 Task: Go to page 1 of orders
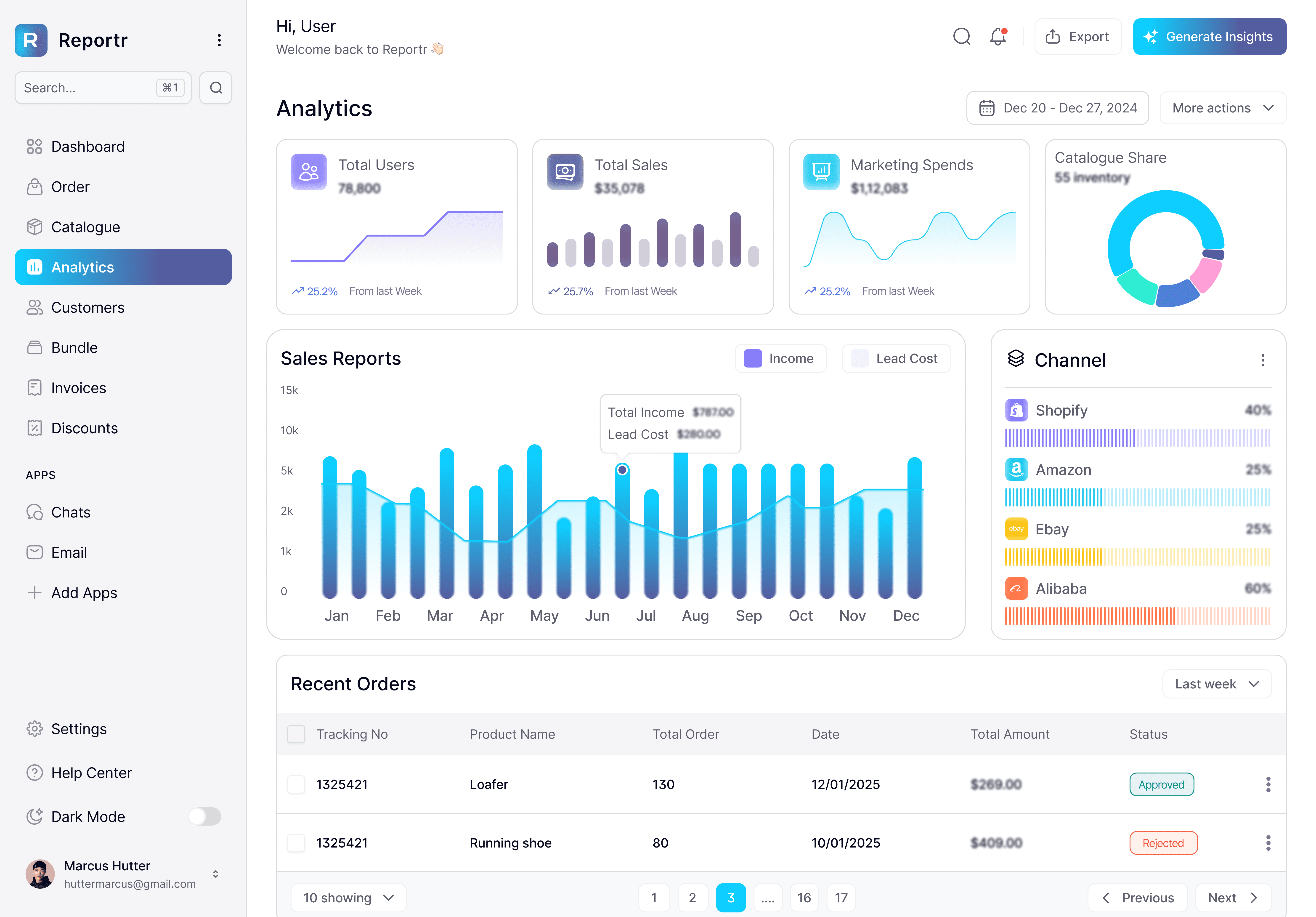(x=654, y=898)
